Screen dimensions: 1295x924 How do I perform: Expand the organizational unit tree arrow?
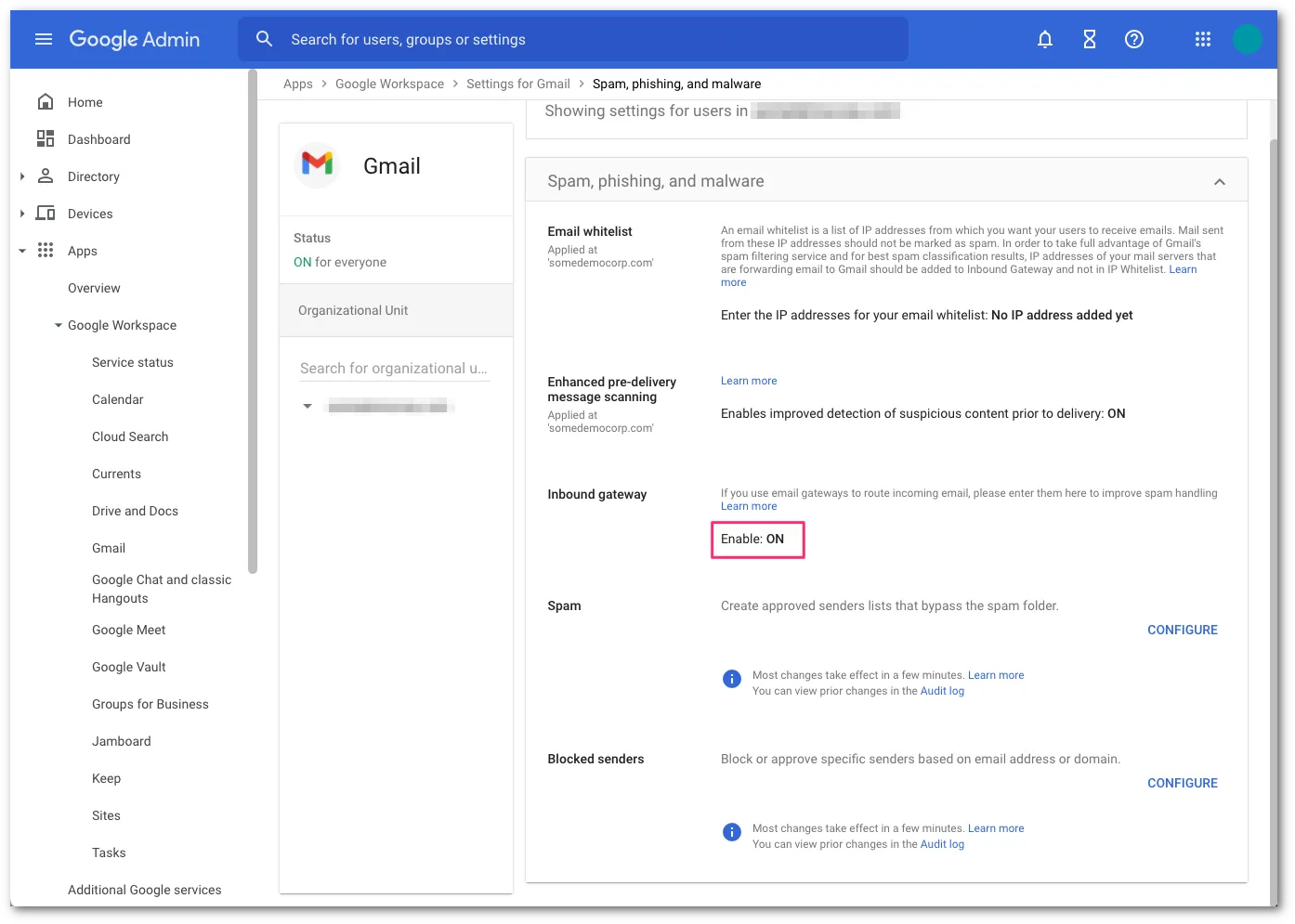307,406
